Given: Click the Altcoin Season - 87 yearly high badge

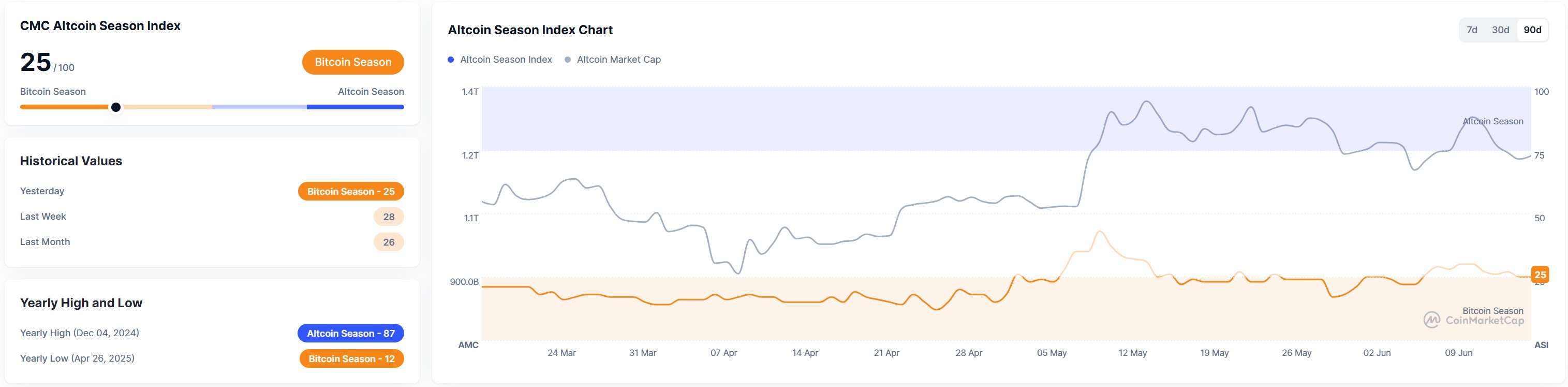Looking at the screenshot, I should pyautogui.click(x=351, y=333).
